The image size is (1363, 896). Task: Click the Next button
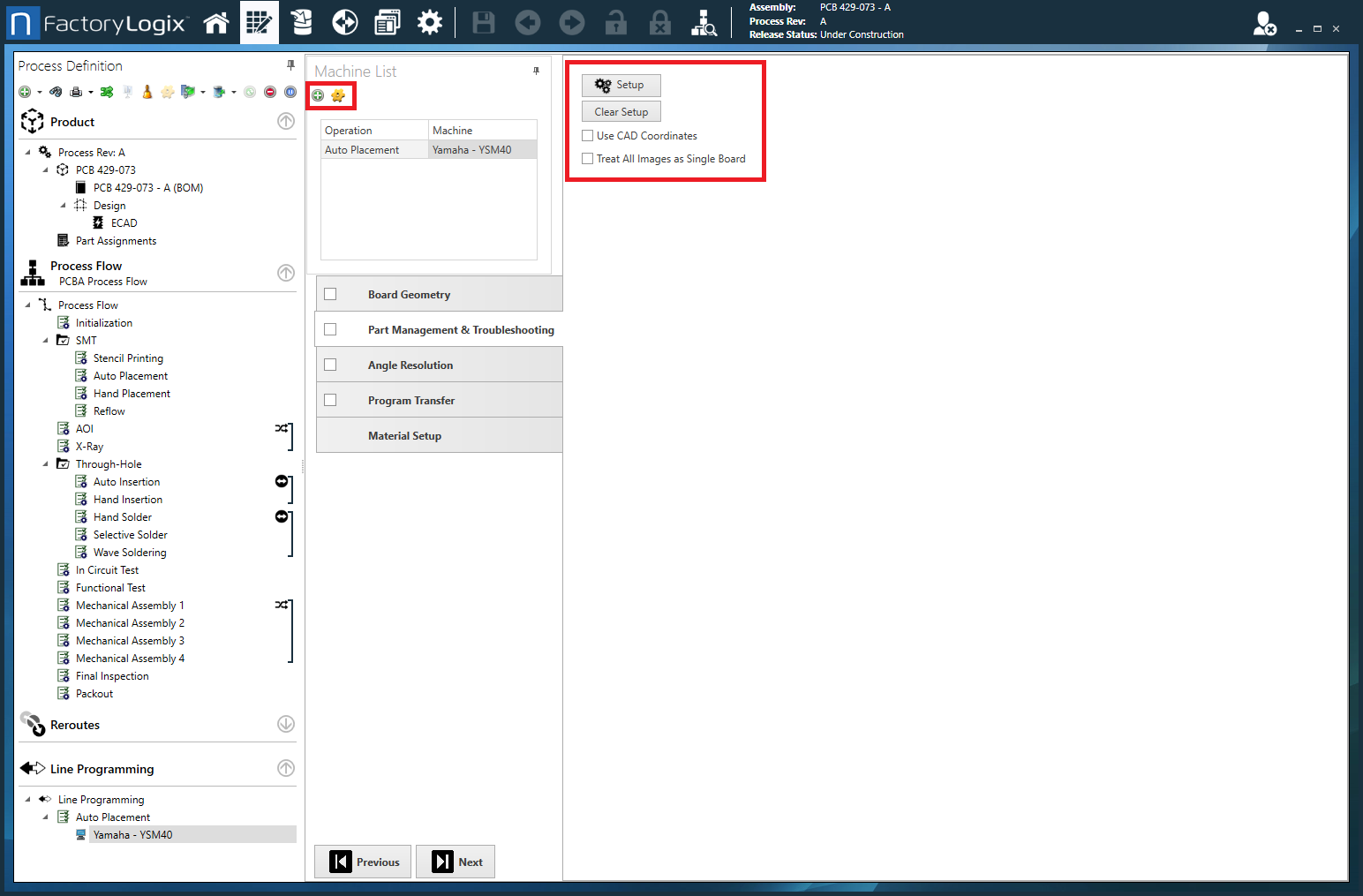tap(456, 861)
